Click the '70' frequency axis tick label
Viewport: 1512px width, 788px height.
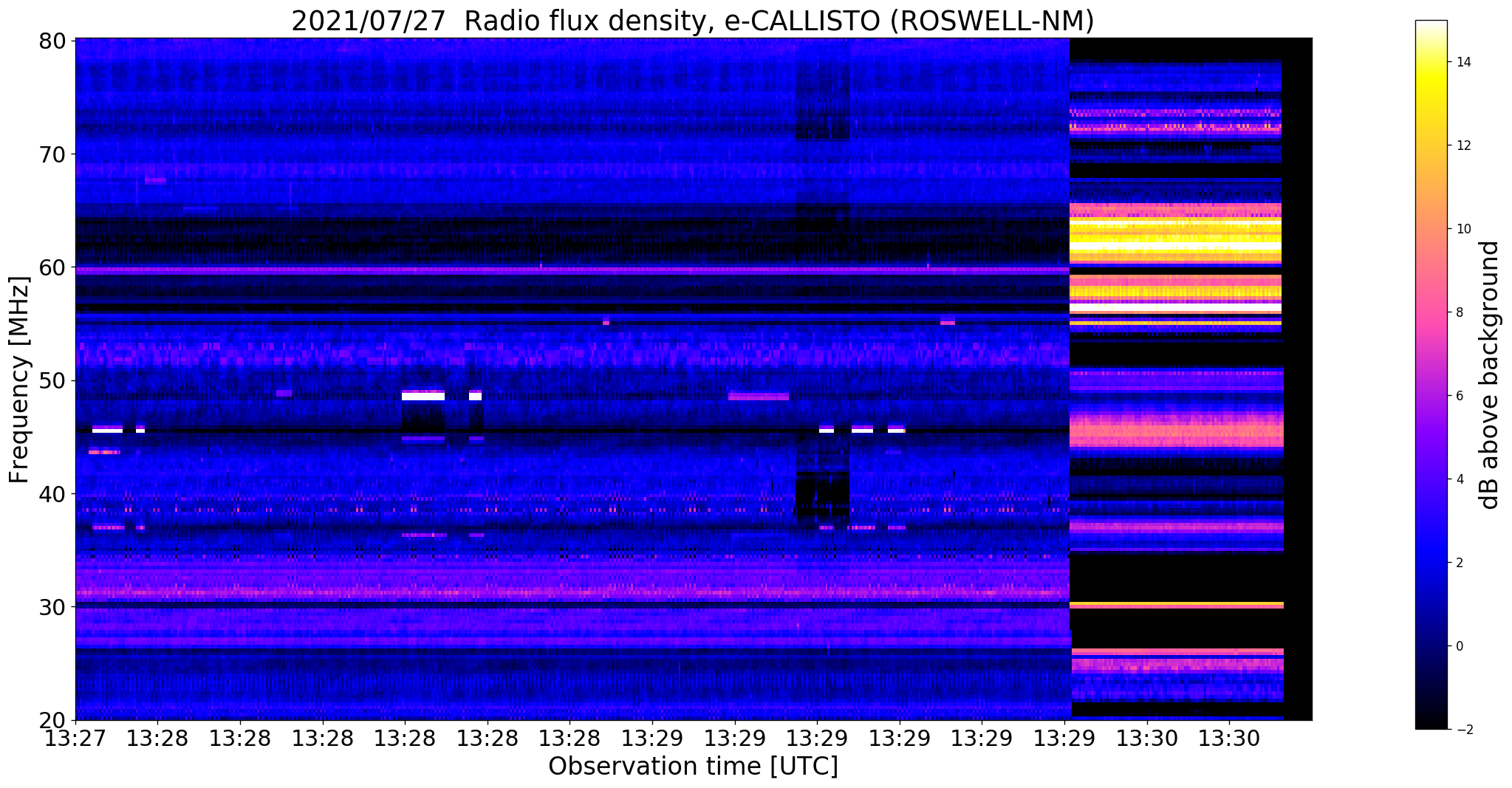54,154
